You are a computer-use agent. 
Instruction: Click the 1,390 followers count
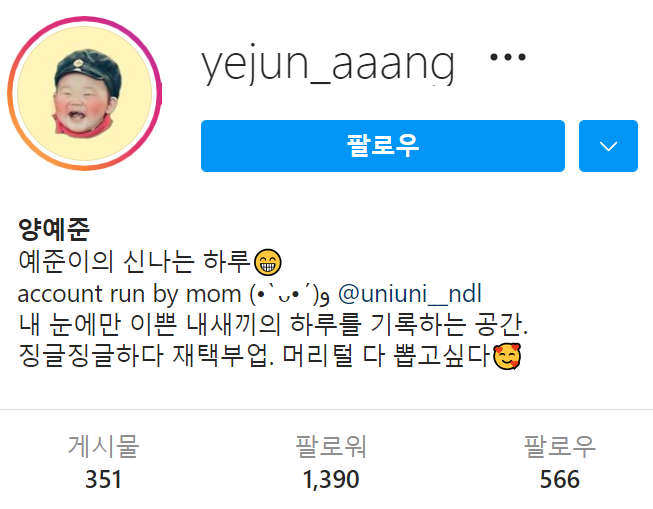pyautogui.click(x=331, y=479)
